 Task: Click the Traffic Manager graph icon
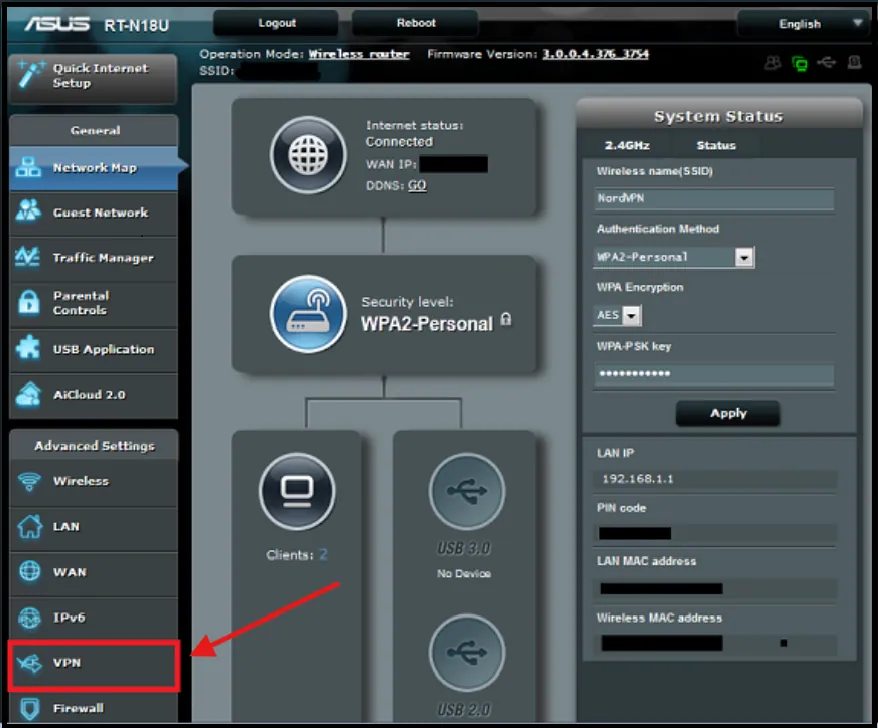pos(27,257)
